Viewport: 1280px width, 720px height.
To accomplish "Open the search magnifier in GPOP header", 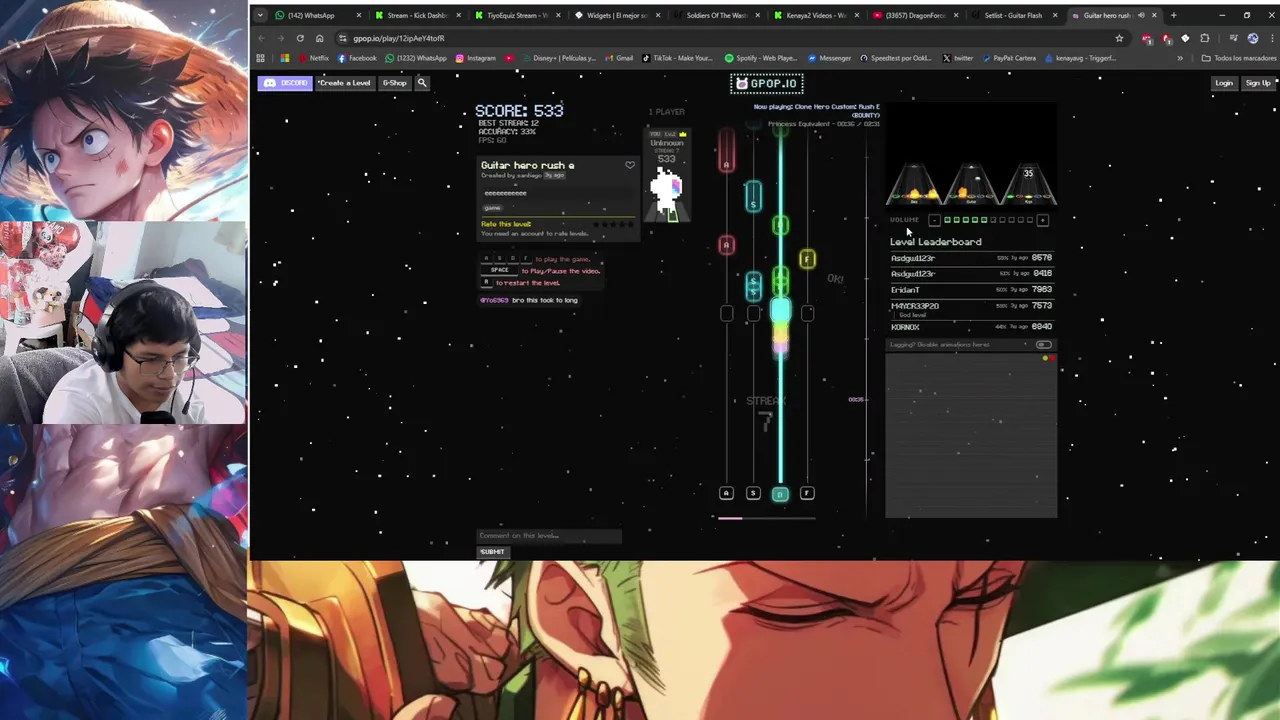I will [x=422, y=83].
